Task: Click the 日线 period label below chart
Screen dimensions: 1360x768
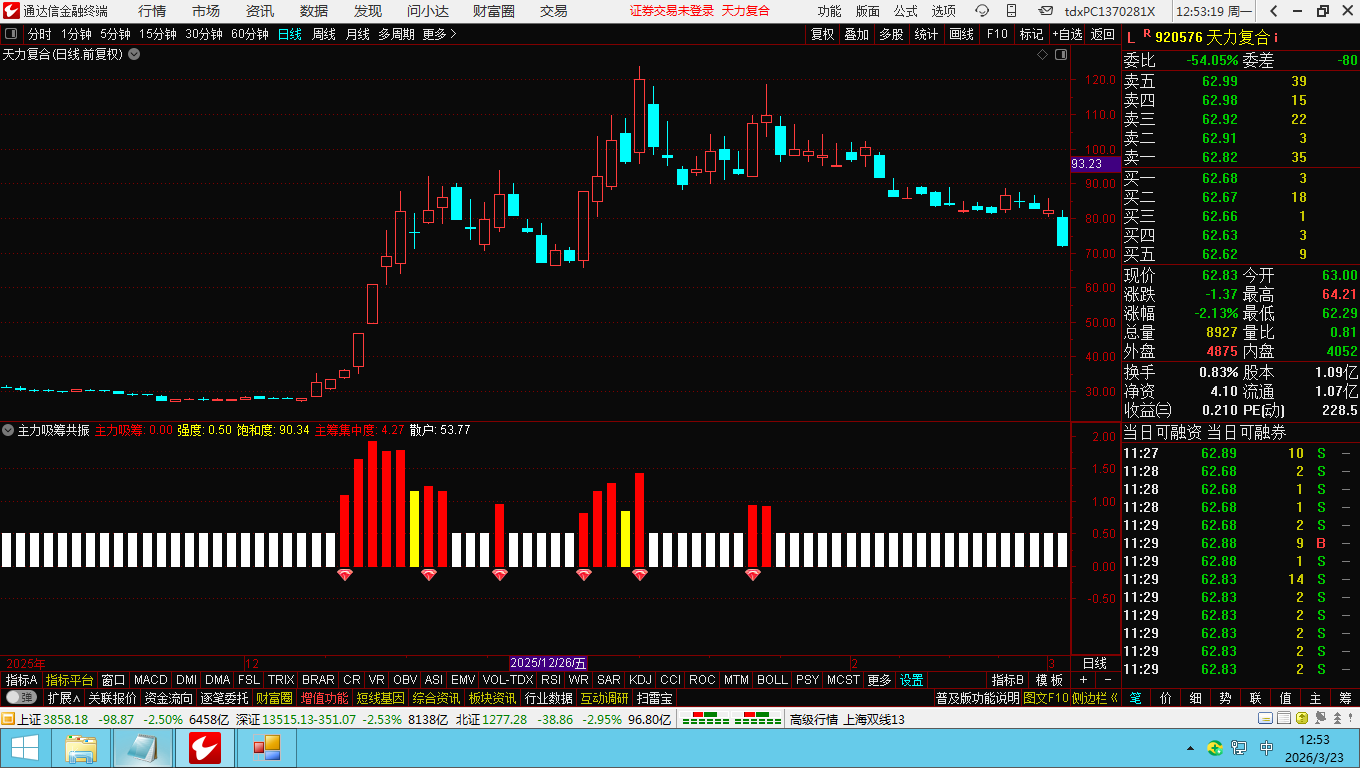Action: click(1095, 663)
